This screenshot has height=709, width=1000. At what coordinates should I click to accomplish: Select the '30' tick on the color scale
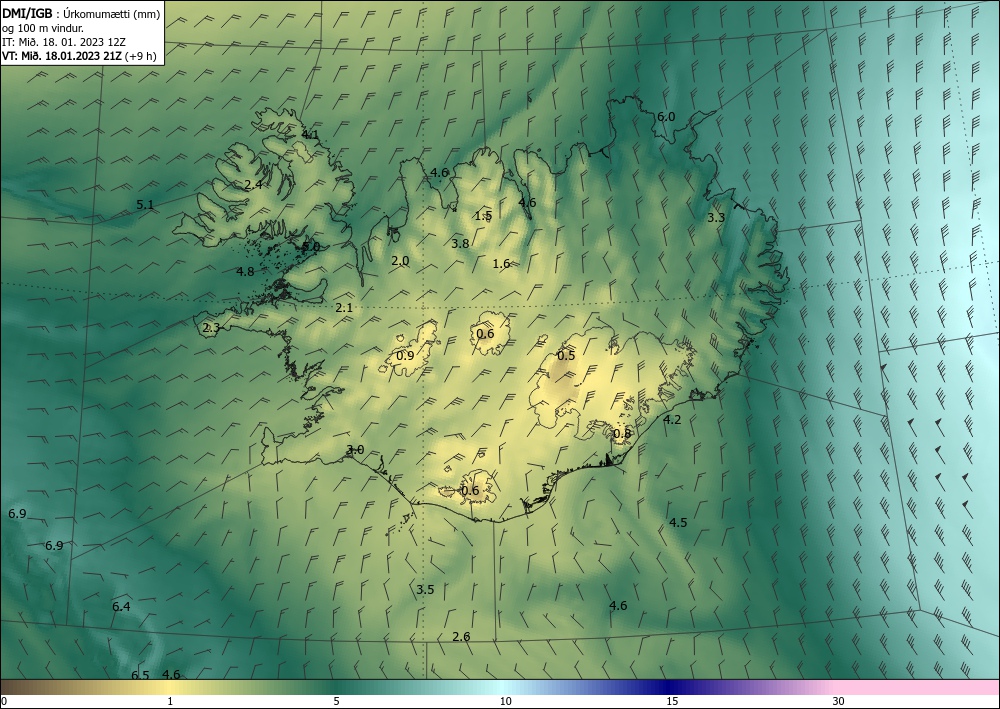pos(839,701)
